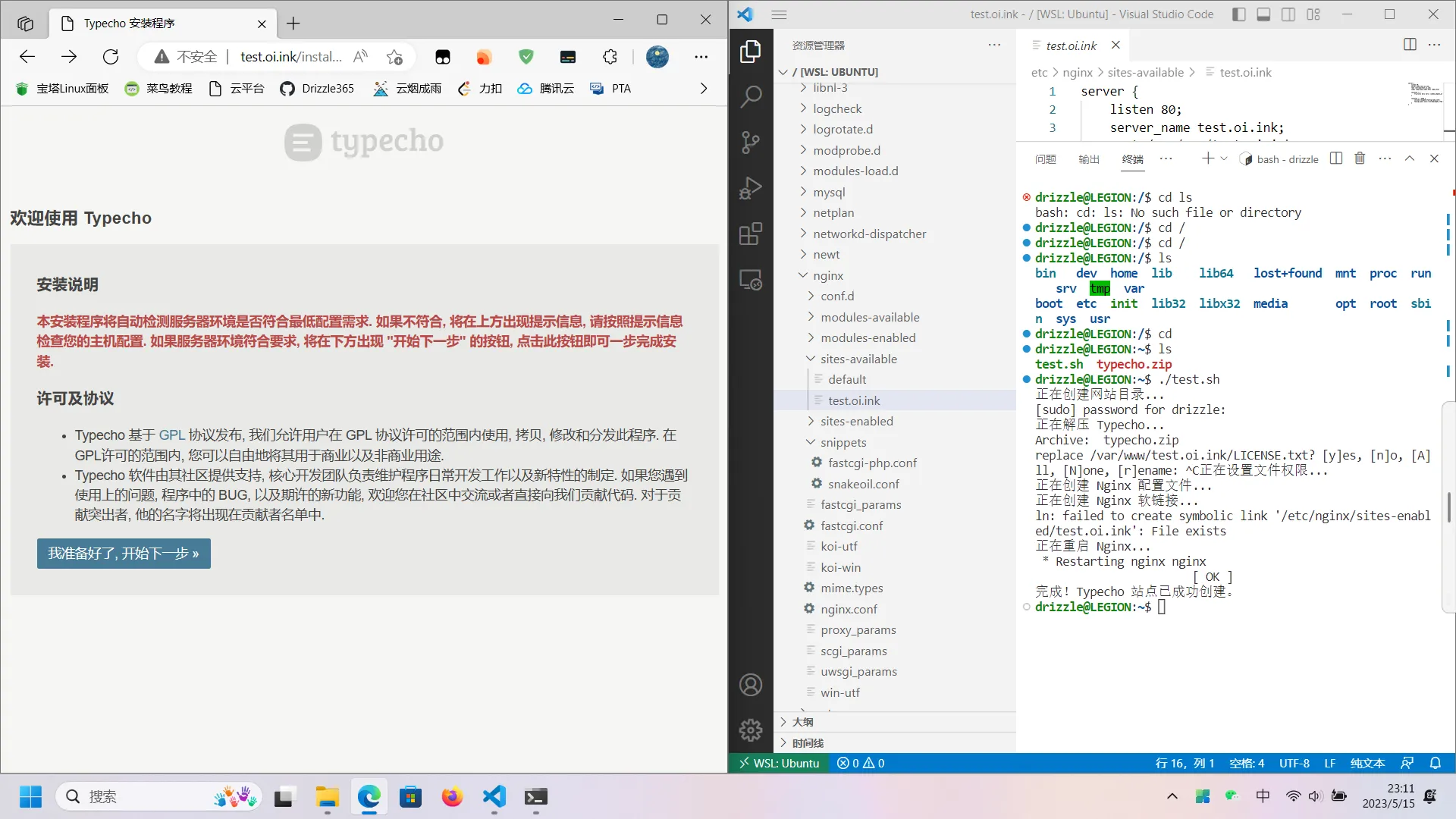Open the Remote Explorer icon in activity bar

751,281
